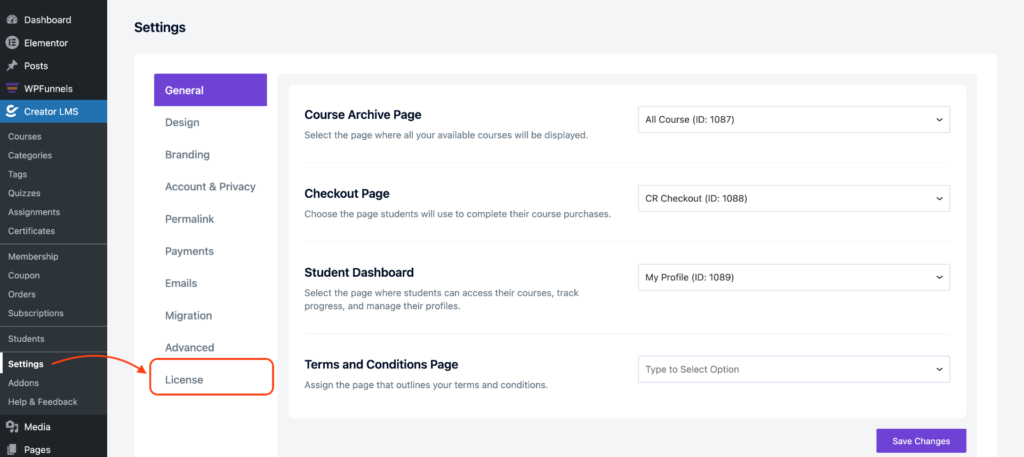Click the Terms and Conditions page selector
Screen dimensions: 1024x457
click(793, 369)
